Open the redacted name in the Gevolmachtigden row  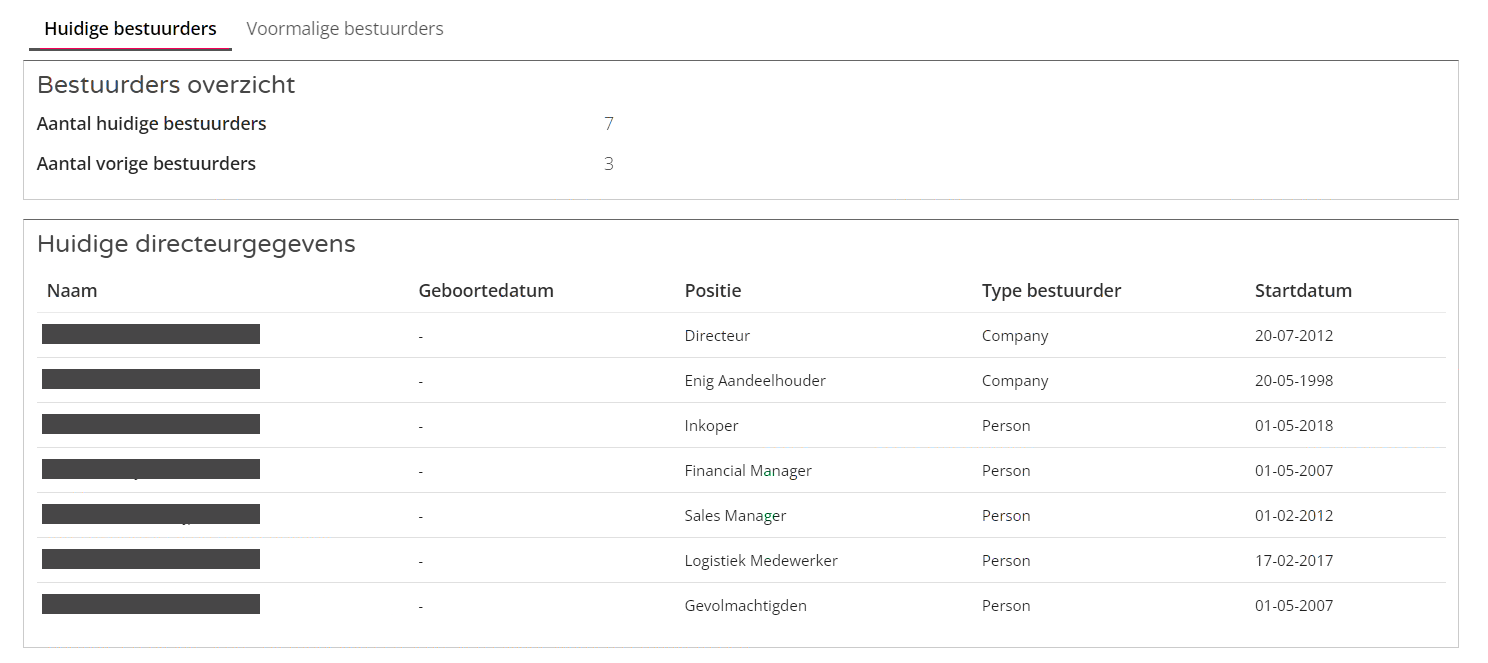(151, 605)
